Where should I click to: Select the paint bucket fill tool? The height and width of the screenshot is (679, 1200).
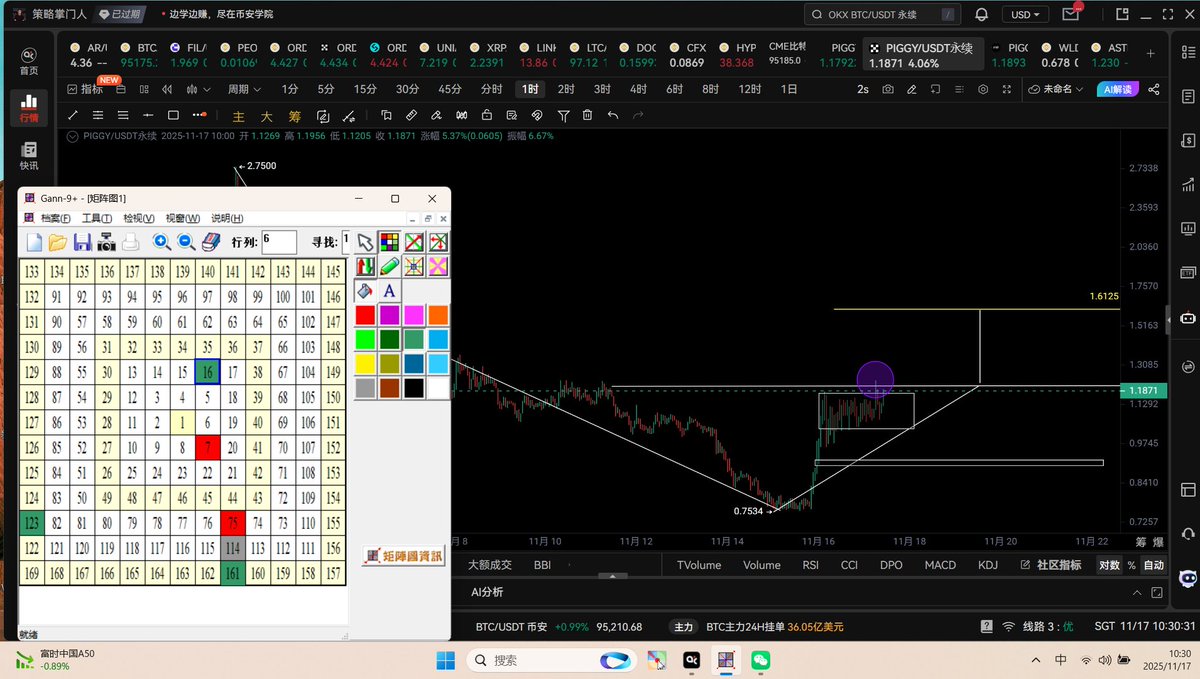[x=365, y=291]
